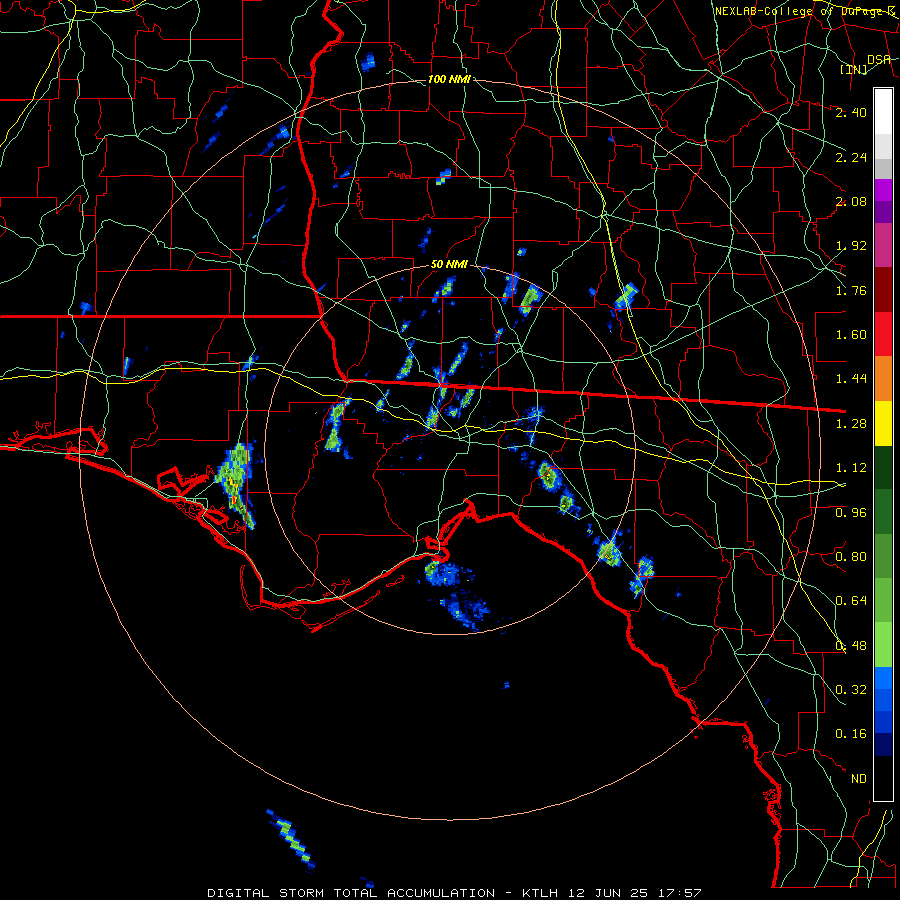
Task: Click the 100 NMI range ring label
Action: (449, 79)
